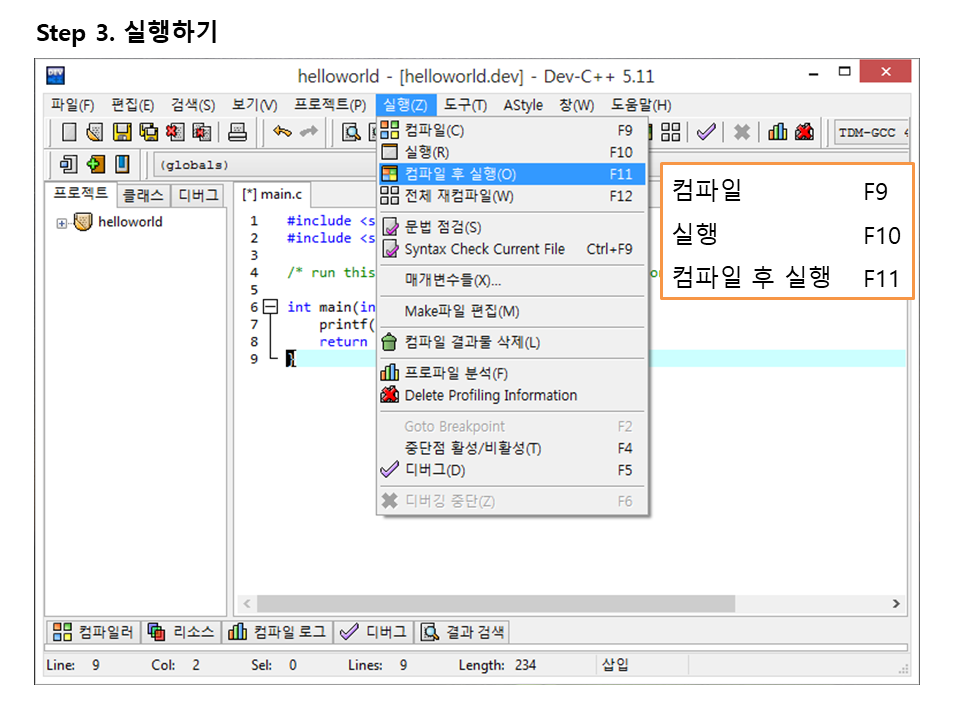960x720 pixels.
Task: Open the 창(W) menu
Action: click(576, 105)
